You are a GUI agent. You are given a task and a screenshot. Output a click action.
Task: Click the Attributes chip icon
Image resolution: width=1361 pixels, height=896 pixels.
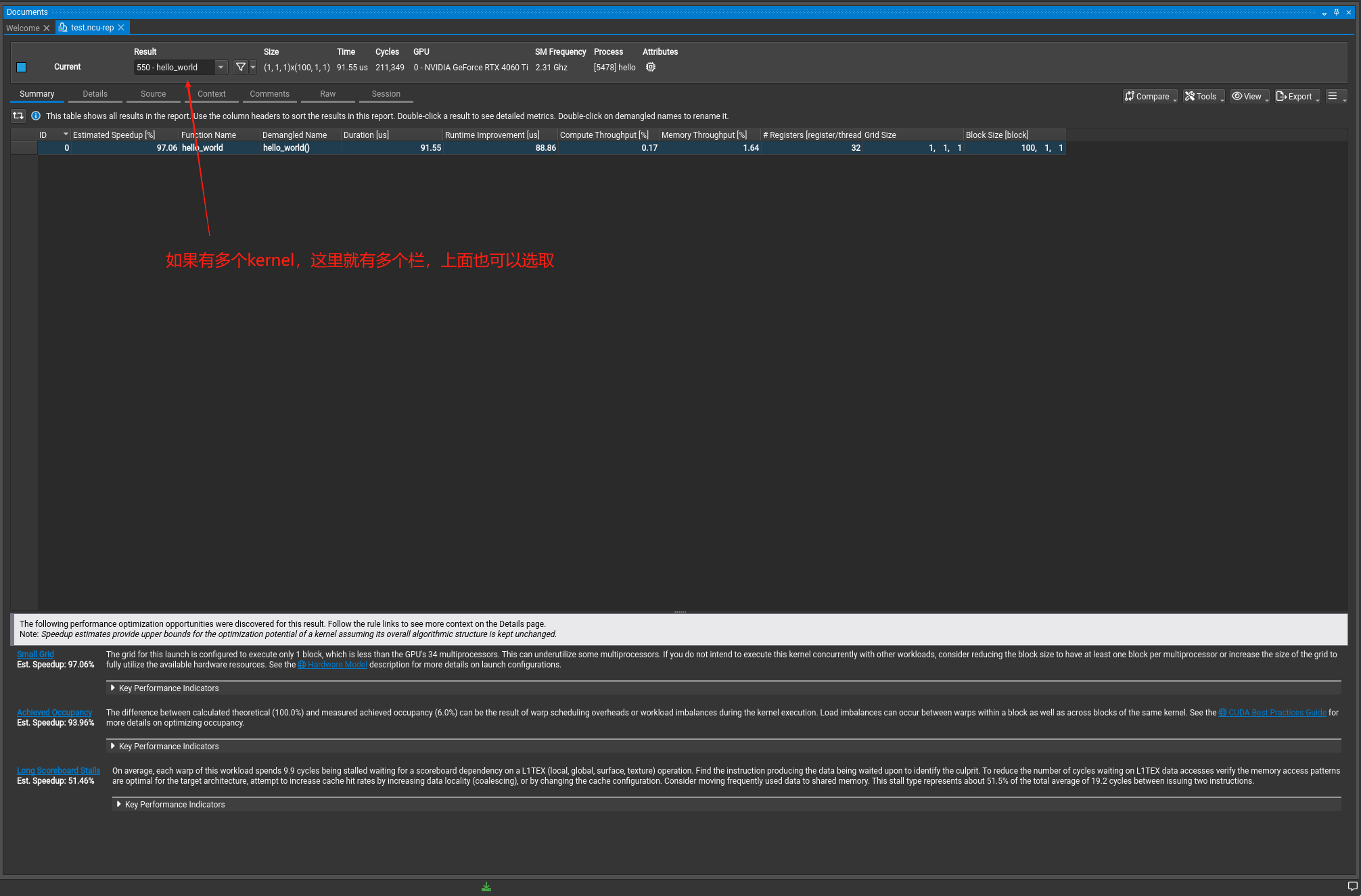click(x=651, y=67)
